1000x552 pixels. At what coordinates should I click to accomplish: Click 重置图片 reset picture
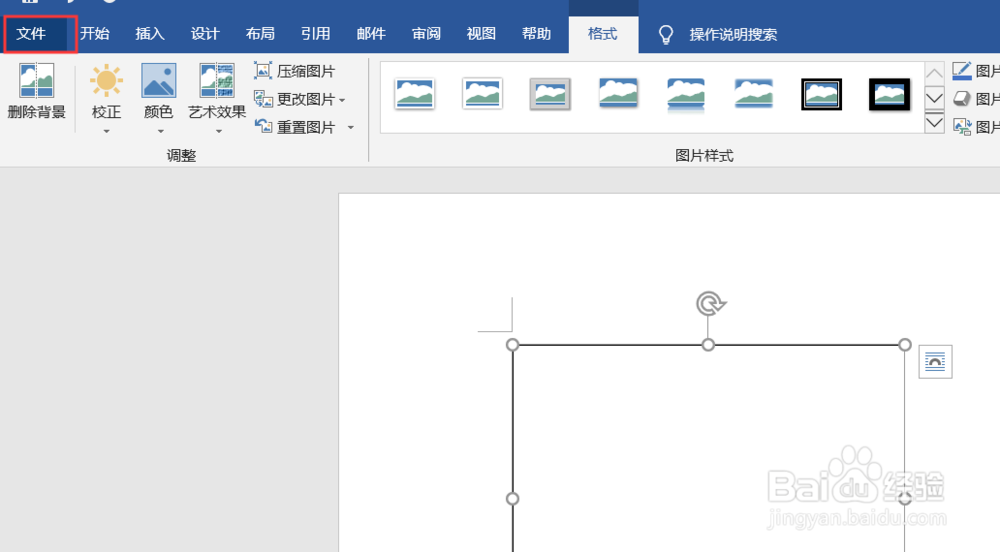(x=295, y=127)
